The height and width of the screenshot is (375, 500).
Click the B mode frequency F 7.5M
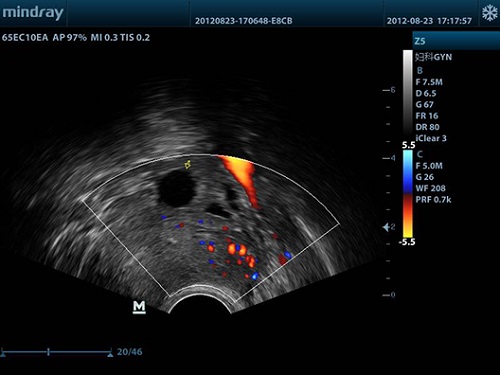tap(429, 82)
